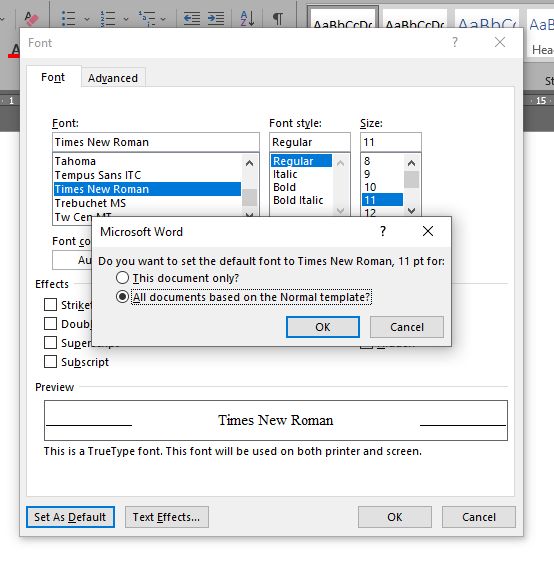Click the red Font Color icon in ribbon
Image resolution: width=554 pixels, height=578 pixels.
tap(15, 50)
